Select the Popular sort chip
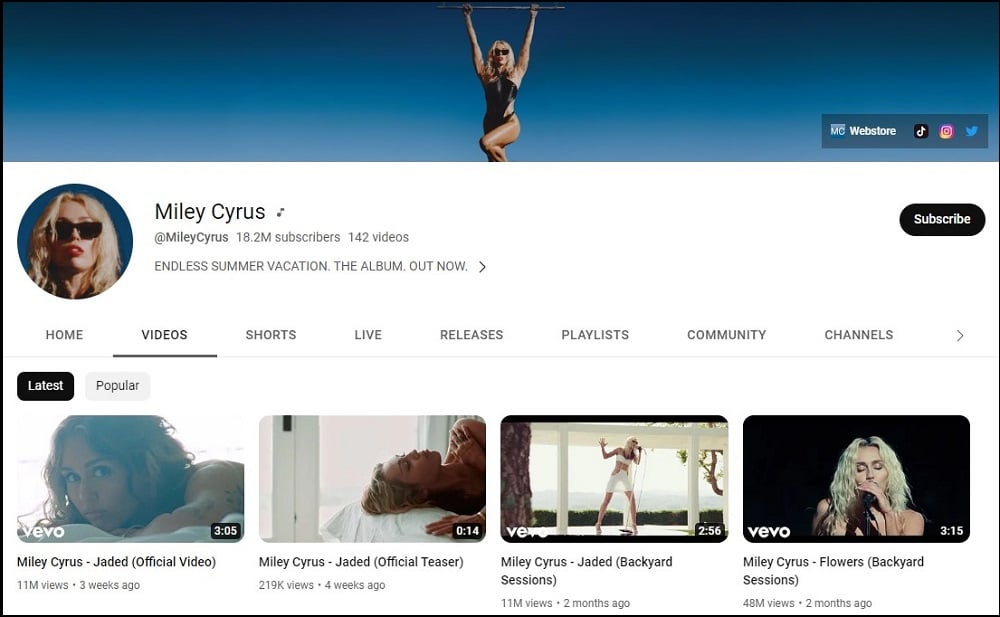1000x617 pixels. 117,386
